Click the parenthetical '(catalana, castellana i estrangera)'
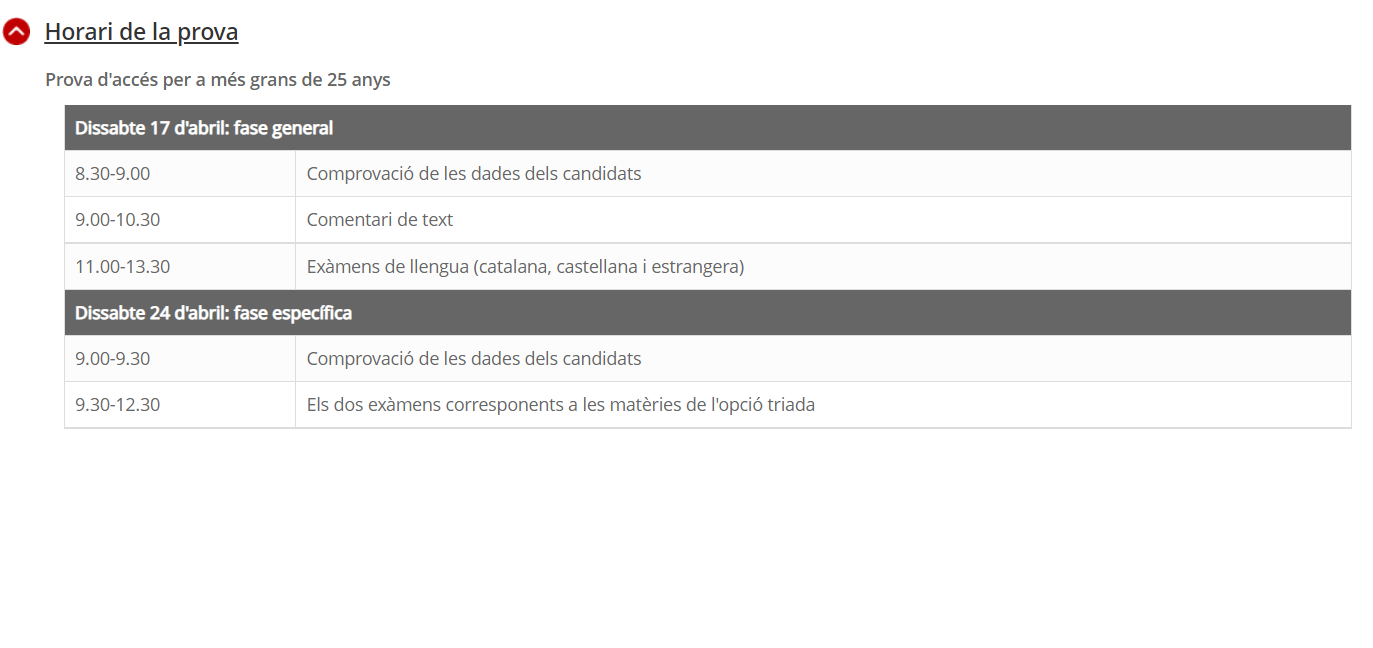The height and width of the screenshot is (648, 1373). pyautogui.click(x=609, y=267)
